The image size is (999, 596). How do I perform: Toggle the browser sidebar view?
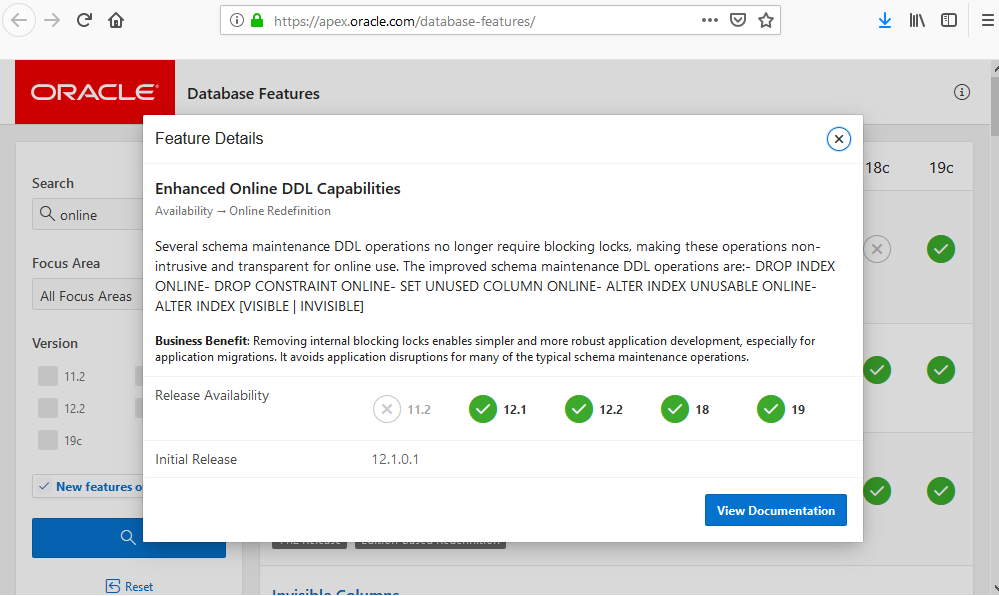(x=949, y=20)
